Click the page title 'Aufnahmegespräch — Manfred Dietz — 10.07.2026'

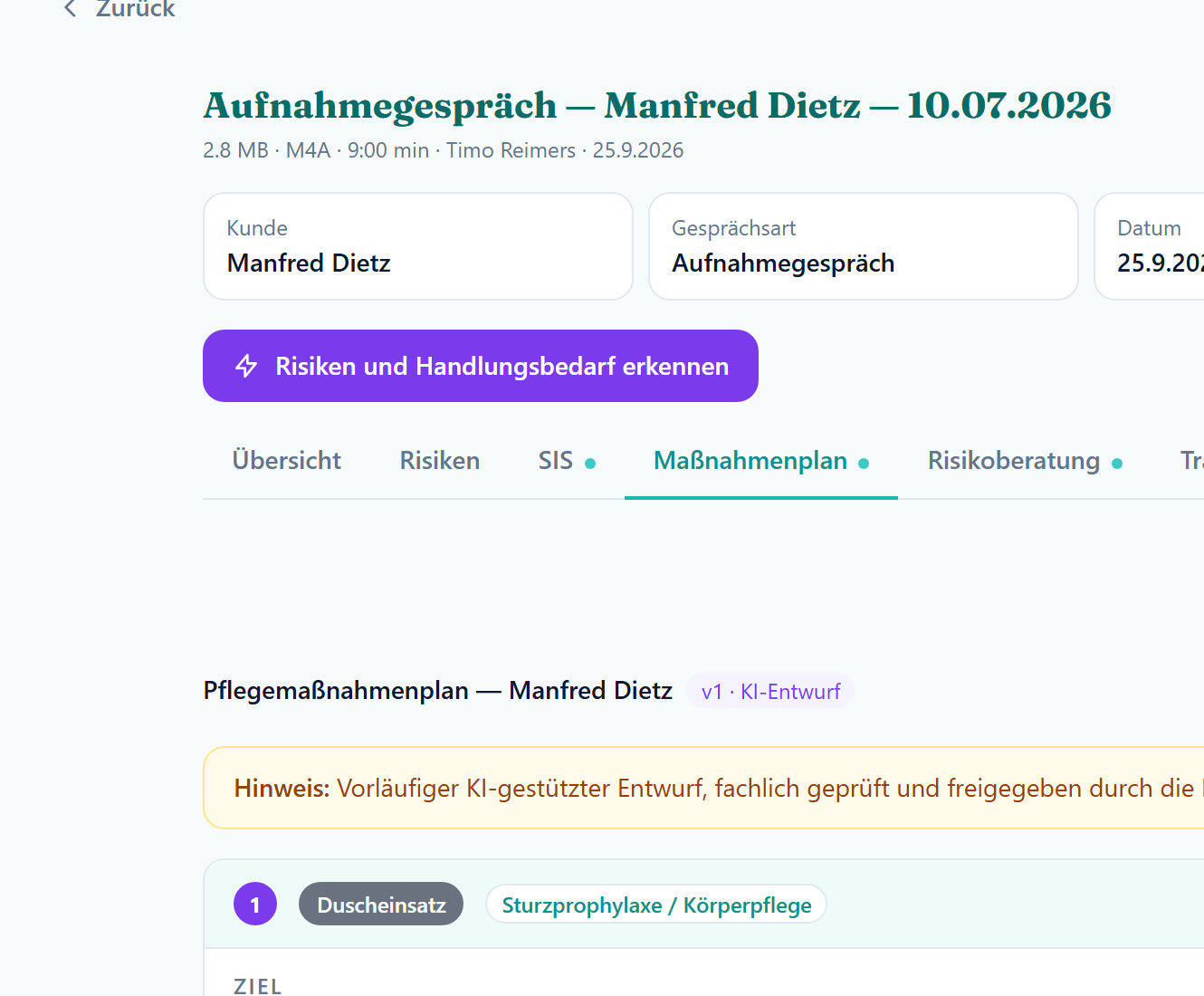click(x=657, y=105)
